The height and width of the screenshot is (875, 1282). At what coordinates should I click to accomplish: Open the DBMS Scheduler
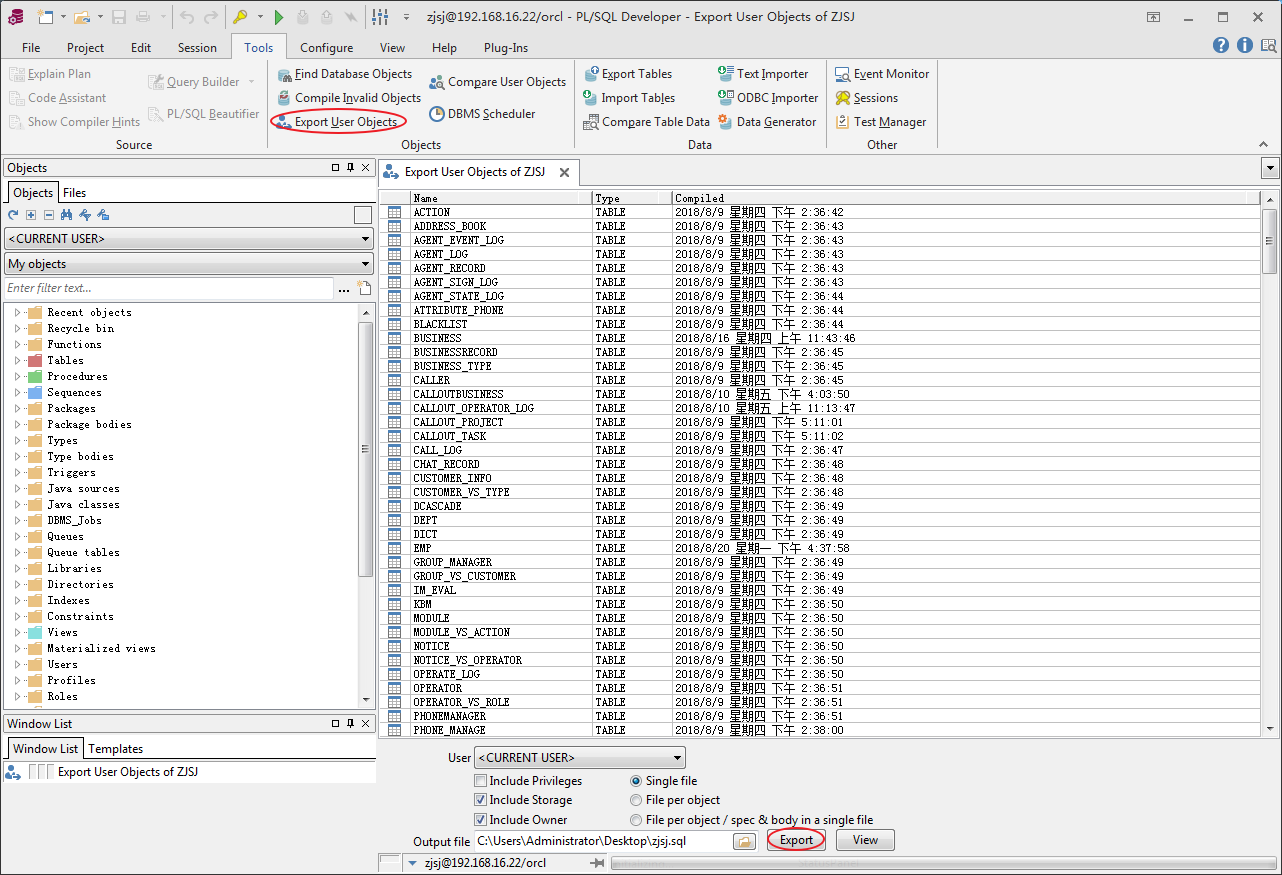[482, 114]
